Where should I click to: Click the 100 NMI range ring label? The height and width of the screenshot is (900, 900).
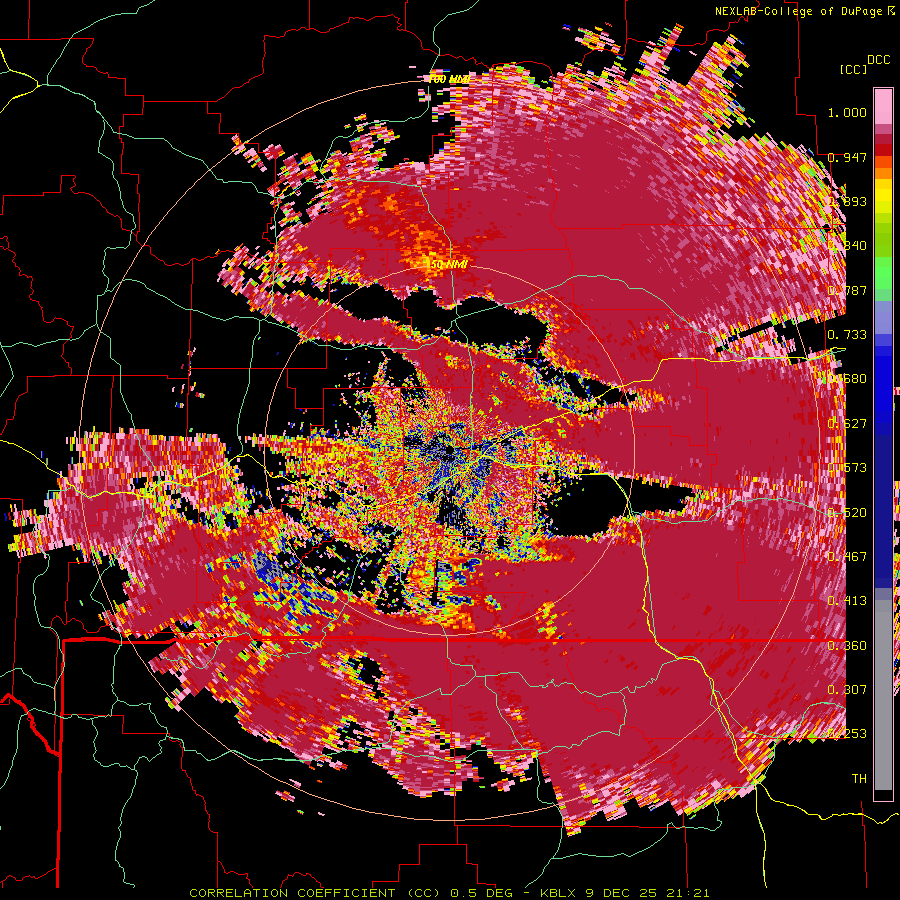click(449, 79)
